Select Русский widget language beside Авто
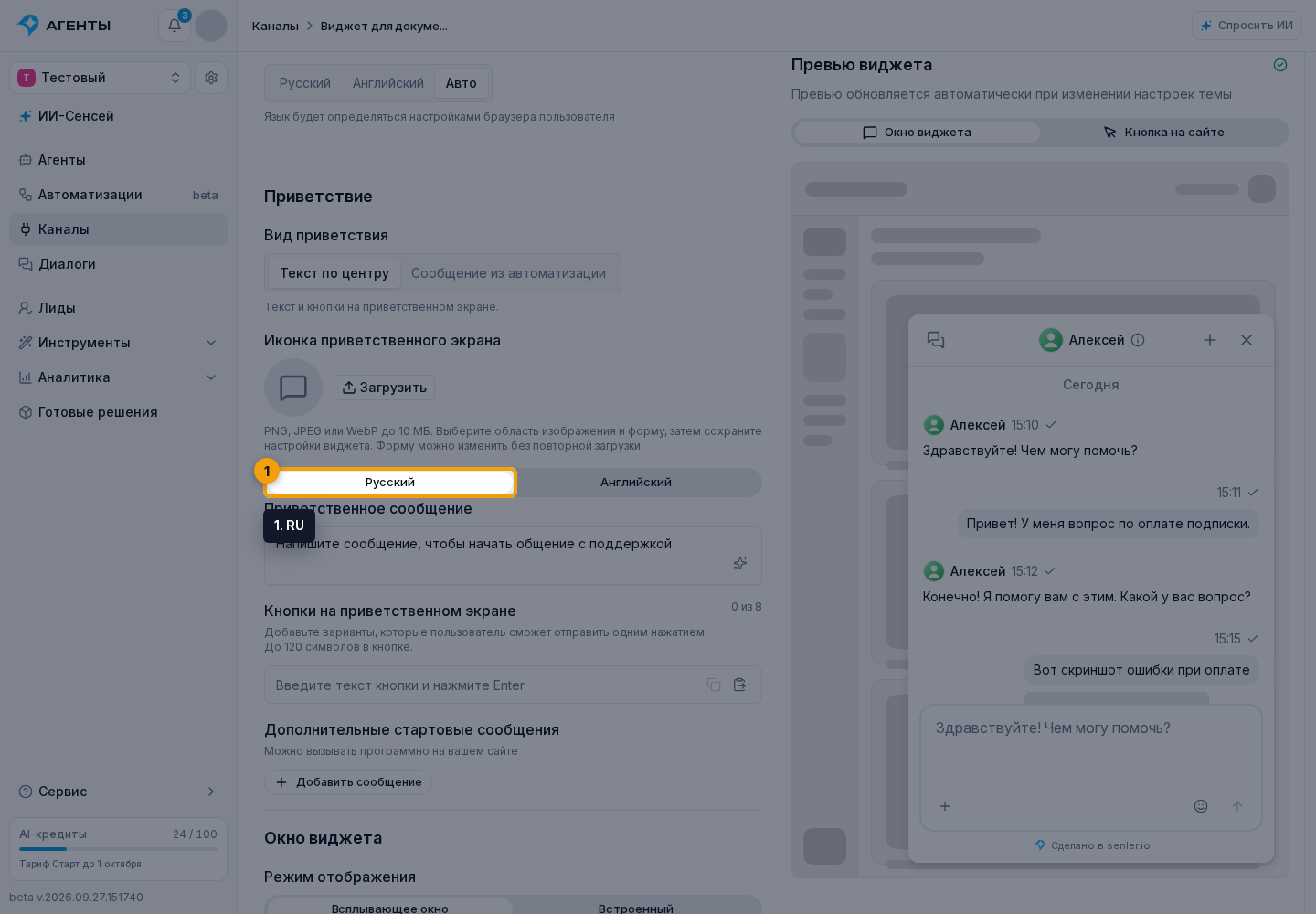1316x914 pixels. (305, 83)
